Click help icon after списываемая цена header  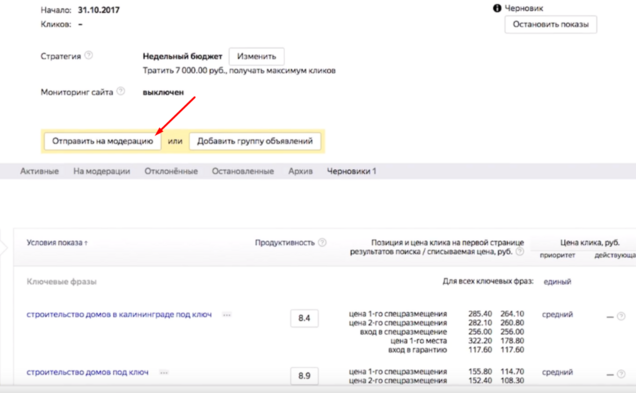520,252
